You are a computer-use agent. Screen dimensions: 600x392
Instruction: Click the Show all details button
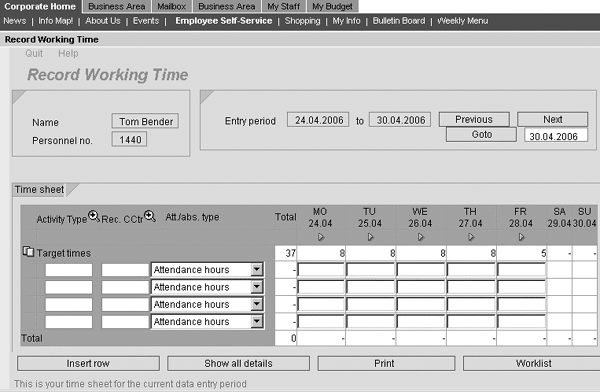(238, 363)
